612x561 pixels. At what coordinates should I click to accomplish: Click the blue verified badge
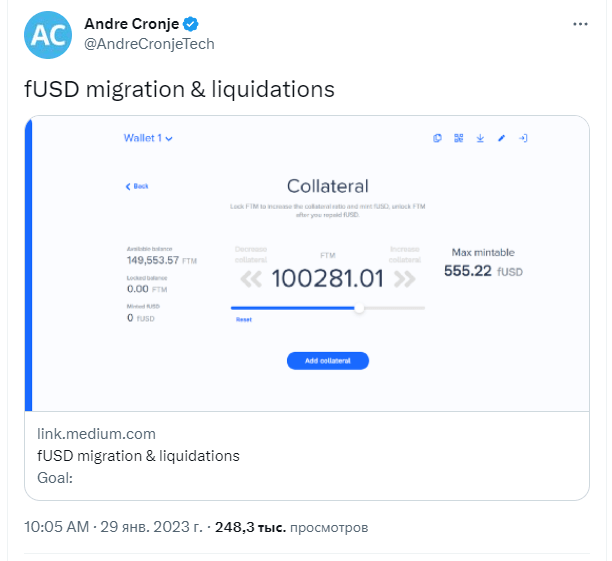coord(191,24)
